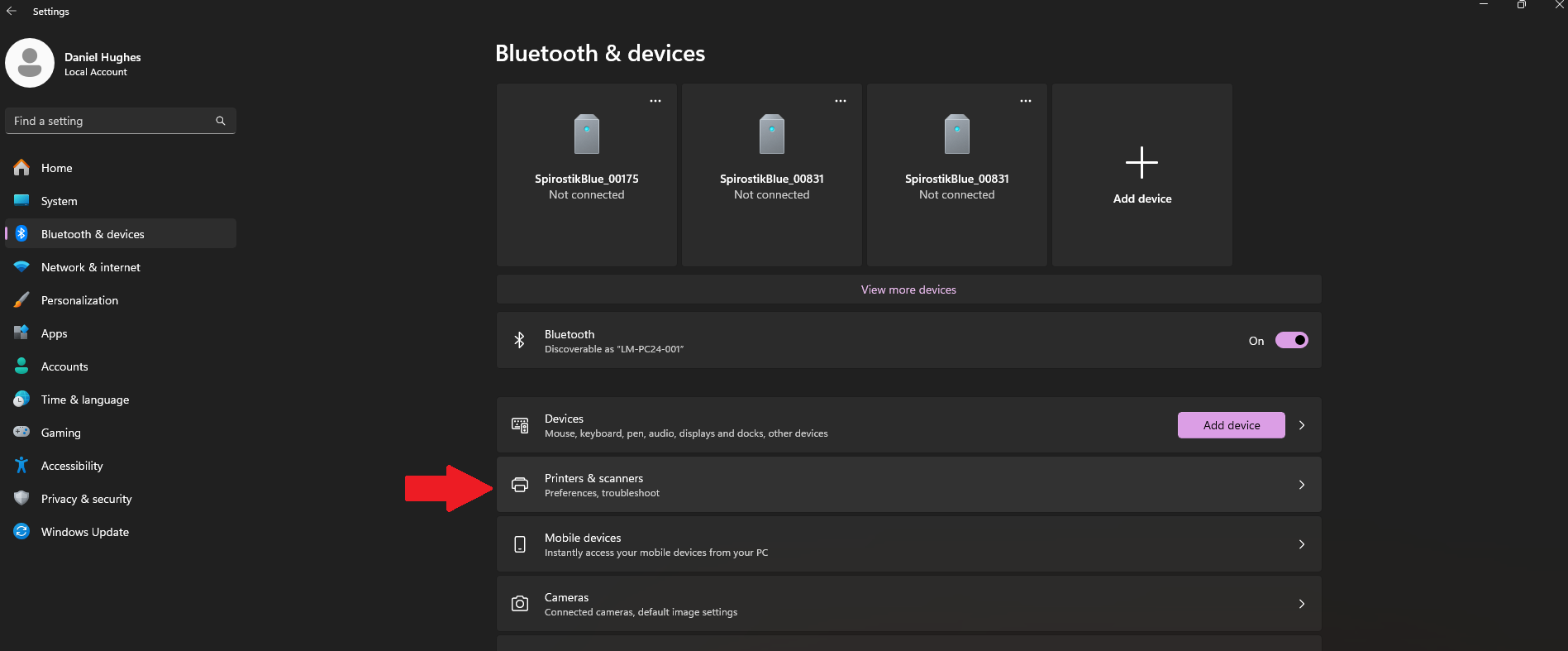This screenshot has height=651, width=1568.
Task: Click the phone icon in Mobile devices row
Action: 520,544
